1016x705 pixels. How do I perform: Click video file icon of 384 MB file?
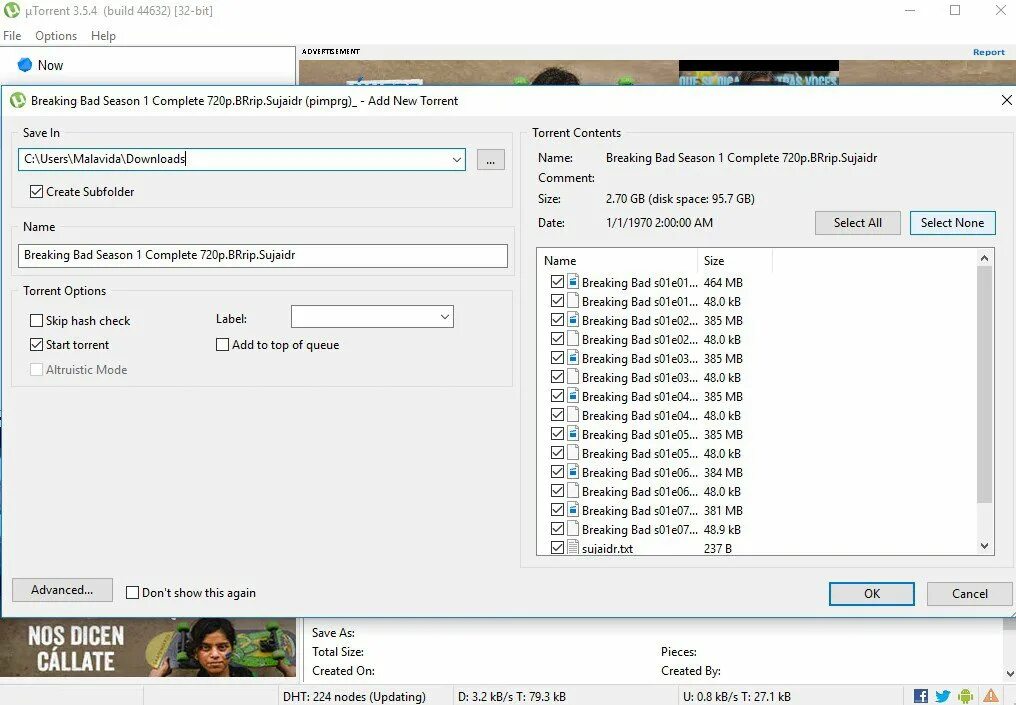point(573,472)
